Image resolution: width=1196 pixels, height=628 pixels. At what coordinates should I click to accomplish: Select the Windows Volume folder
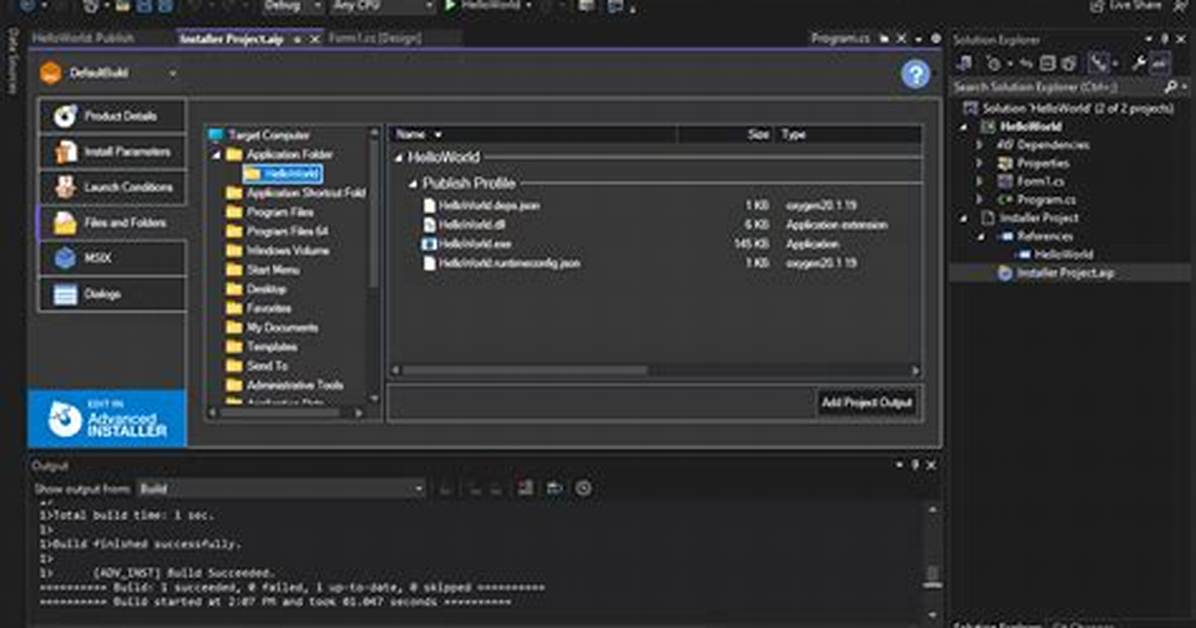point(288,250)
